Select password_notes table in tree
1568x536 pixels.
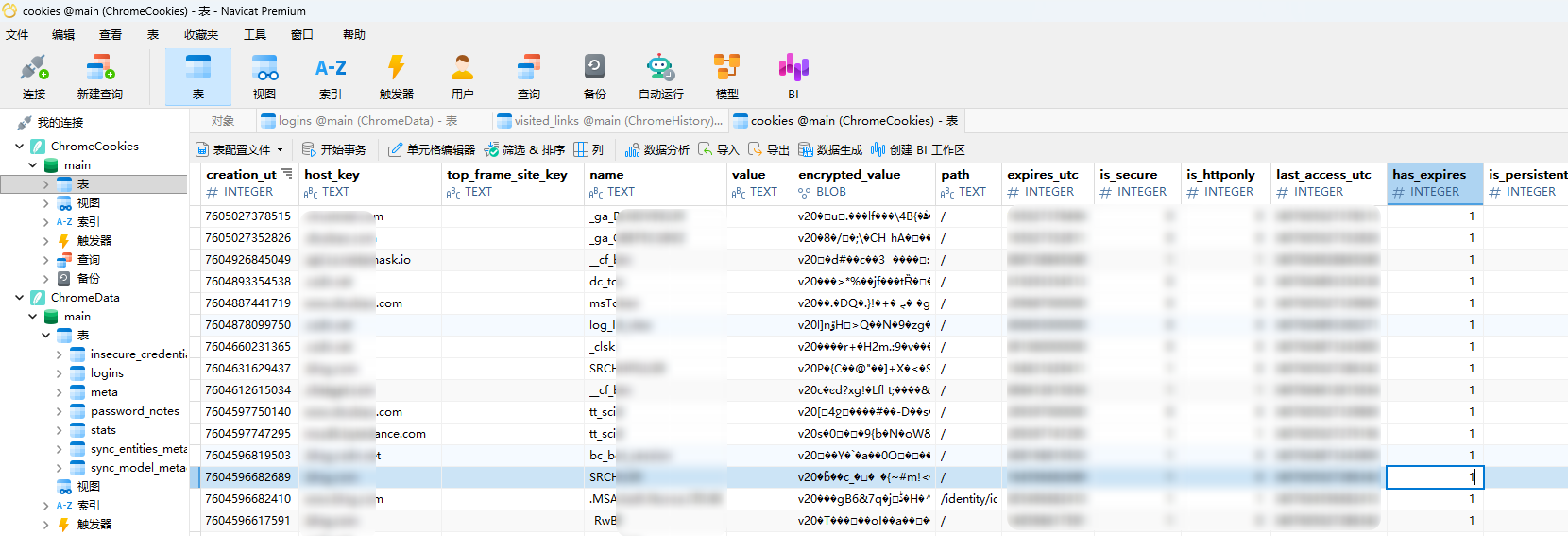click(134, 411)
